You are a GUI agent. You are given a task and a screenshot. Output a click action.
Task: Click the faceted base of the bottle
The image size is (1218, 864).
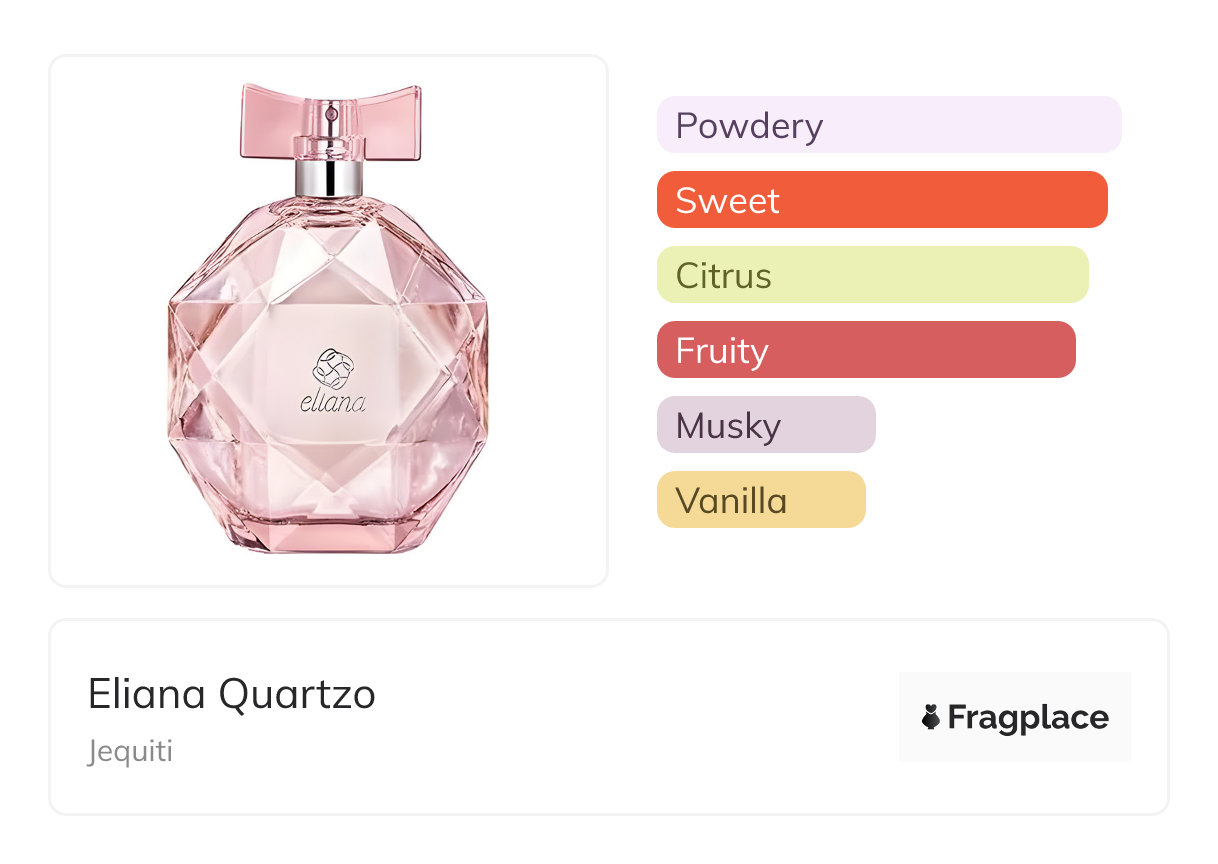point(328,530)
